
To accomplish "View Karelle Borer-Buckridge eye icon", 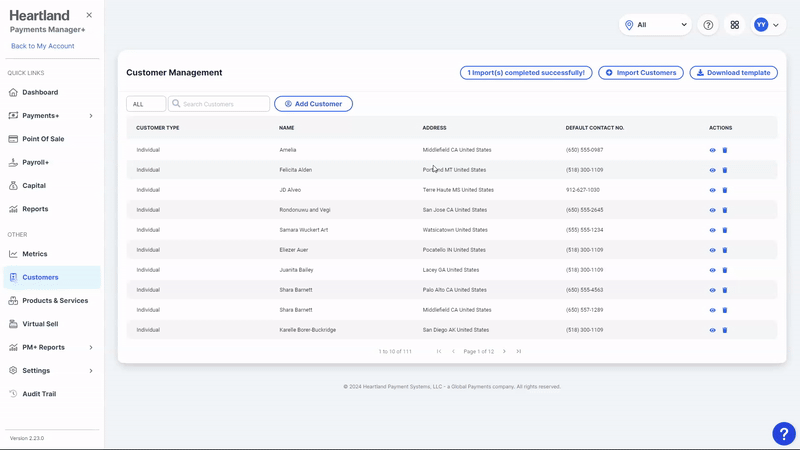I will tap(712, 330).
